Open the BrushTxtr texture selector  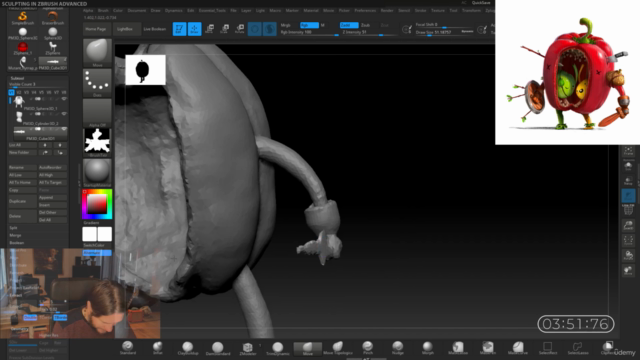click(97, 142)
